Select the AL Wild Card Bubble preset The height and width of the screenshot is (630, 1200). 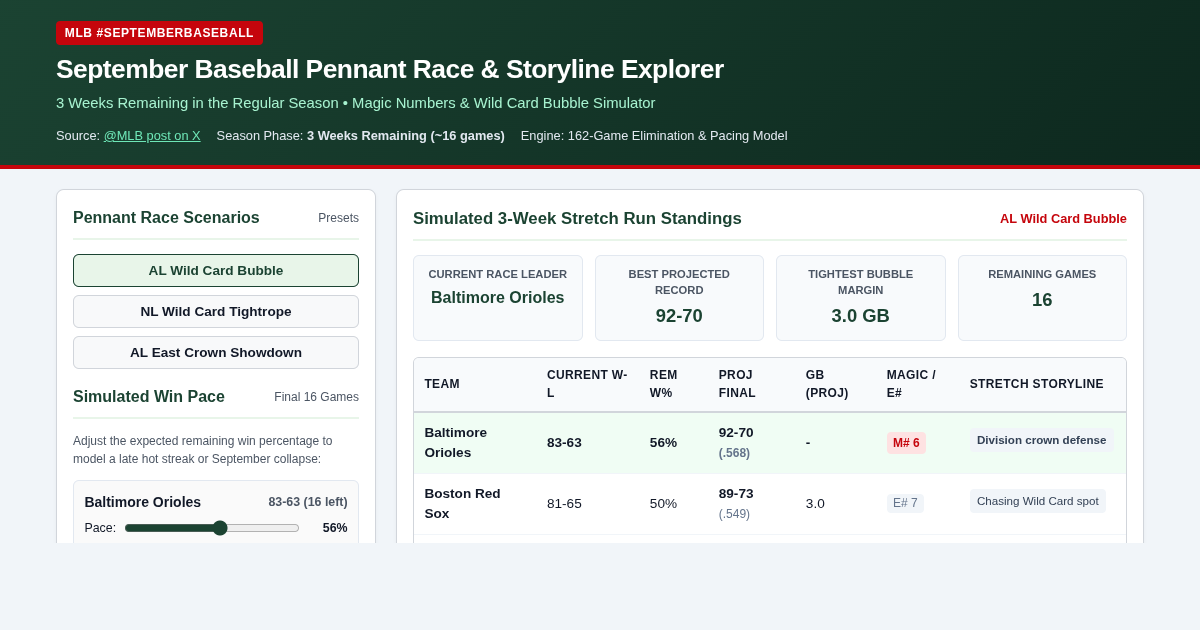click(216, 270)
